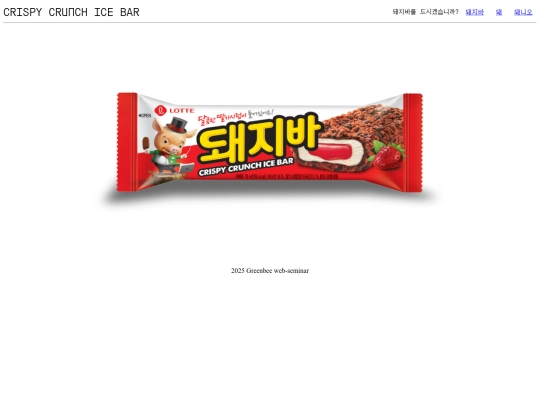Click the question text 돼지바를 드시겠습니까?
Viewport: 540px width, 405px height.
click(426, 12)
